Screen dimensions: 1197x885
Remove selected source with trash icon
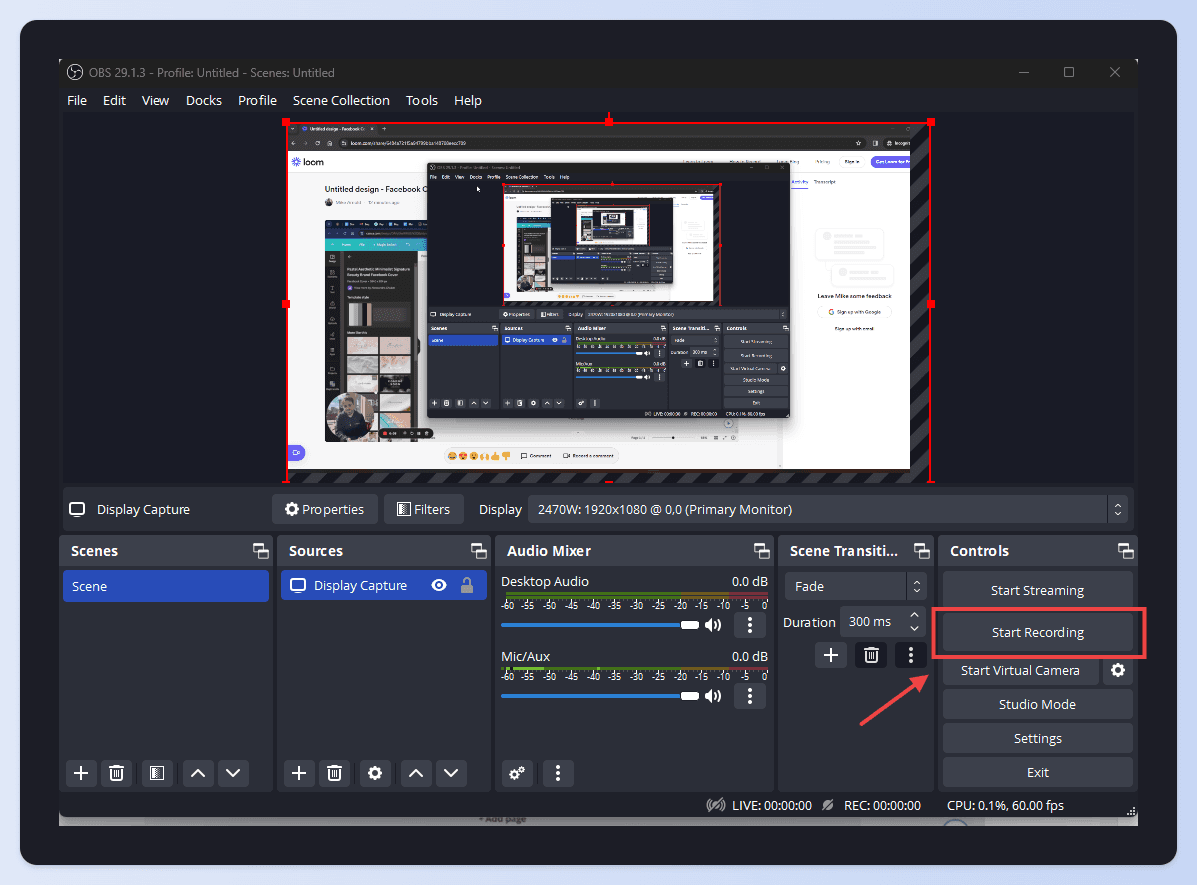pyautogui.click(x=334, y=773)
